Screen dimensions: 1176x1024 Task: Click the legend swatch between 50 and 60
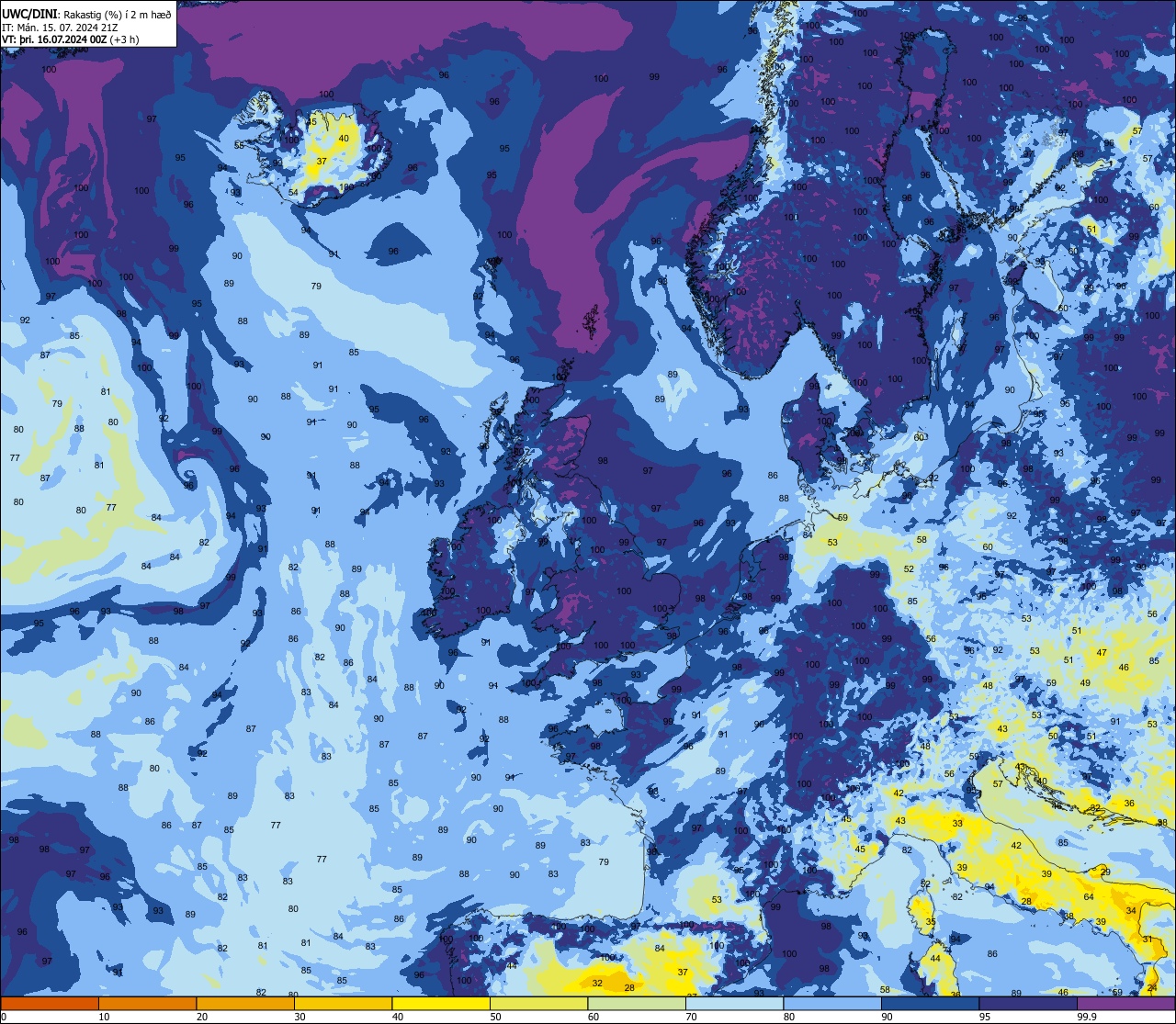(x=538, y=1004)
